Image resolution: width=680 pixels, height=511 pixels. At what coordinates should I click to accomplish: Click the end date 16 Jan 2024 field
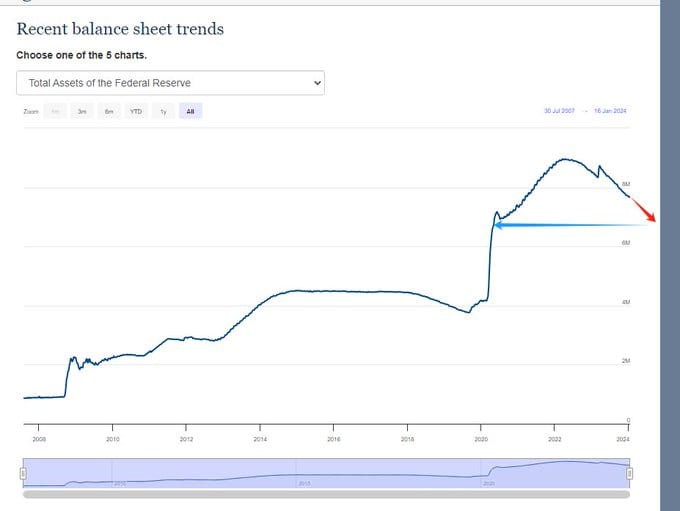point(610,111)
